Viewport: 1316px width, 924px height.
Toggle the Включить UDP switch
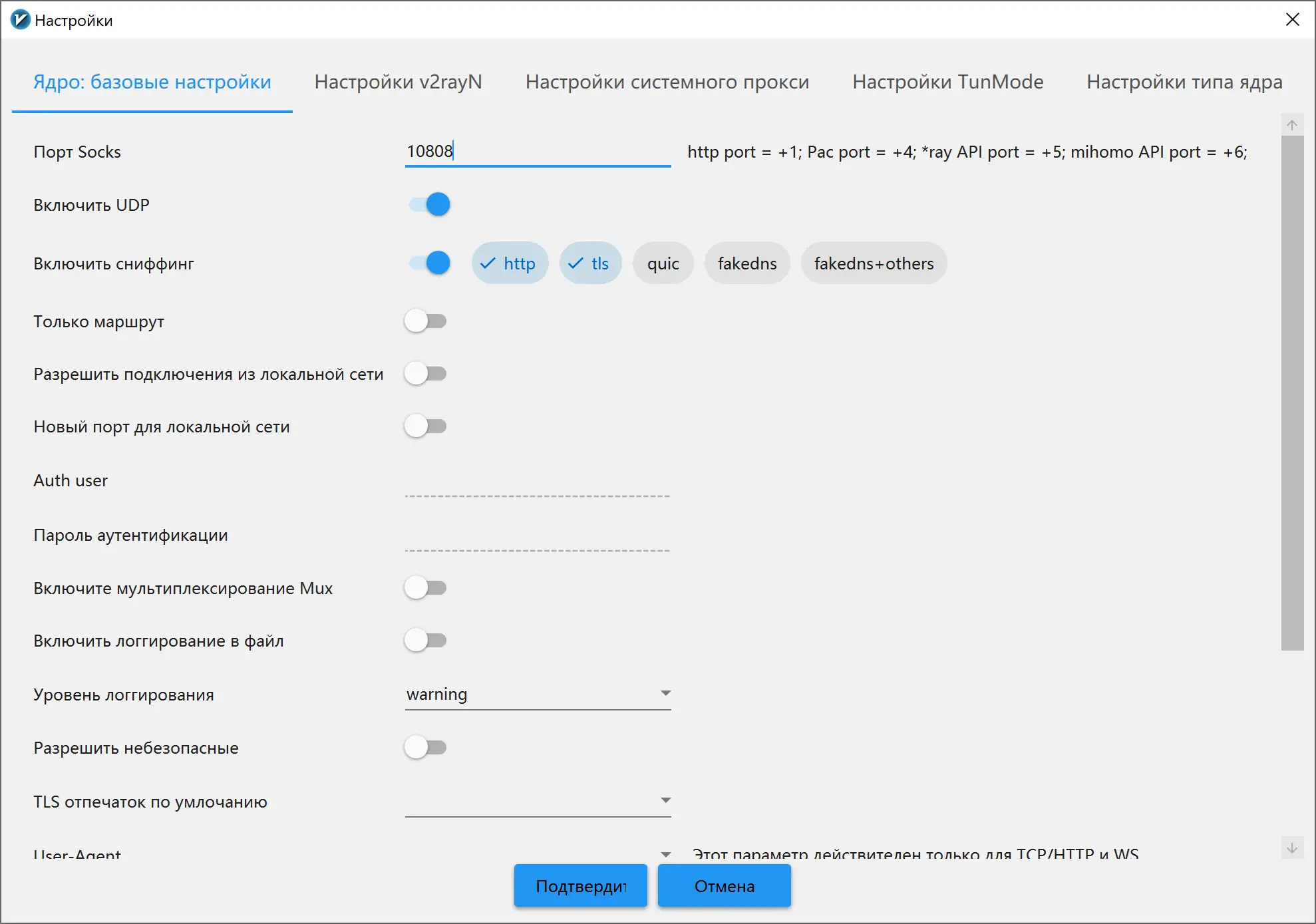(429, 204)
